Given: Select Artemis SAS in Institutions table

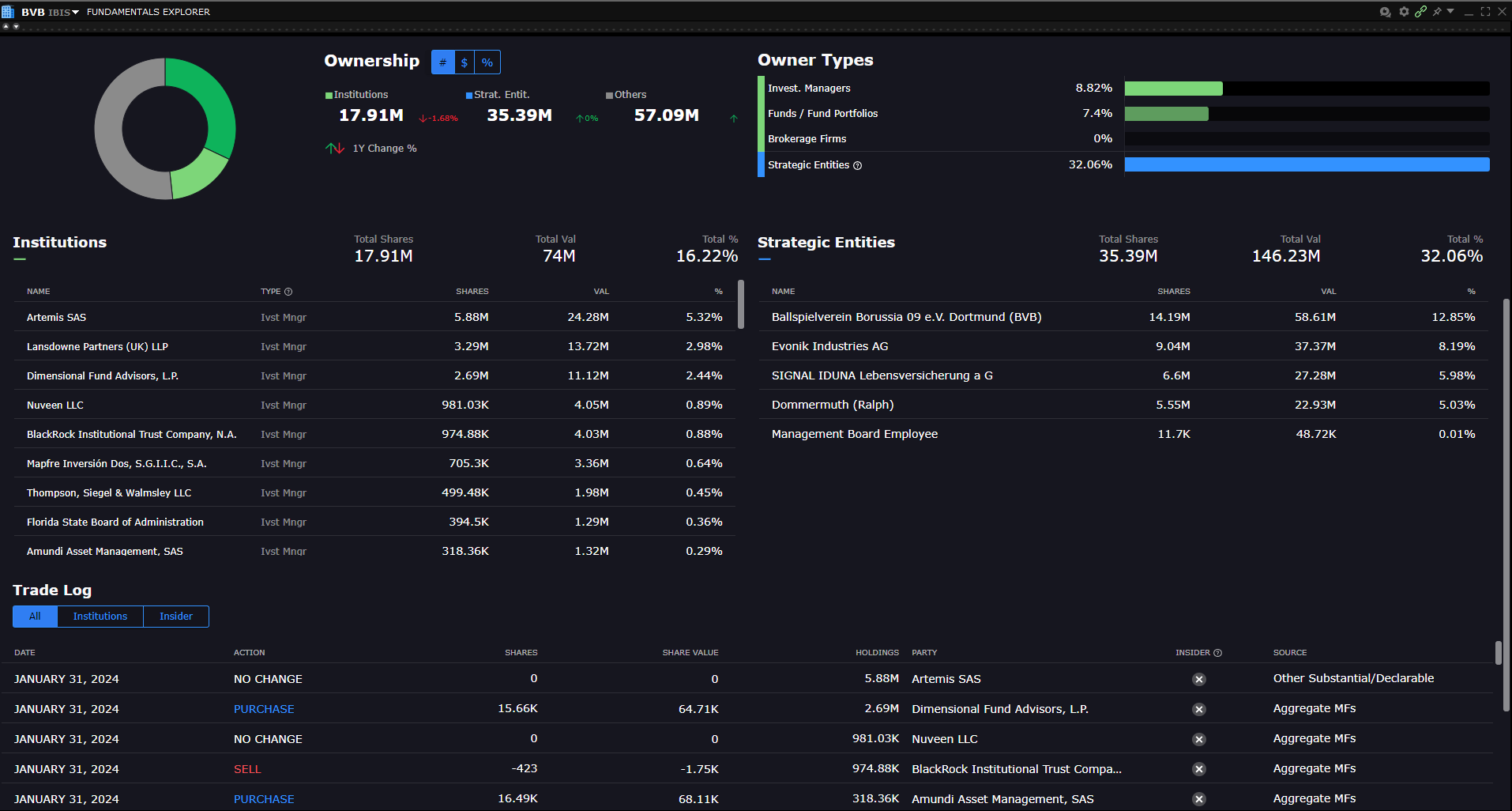Looking at the screenshot, I should click(x=374, y=317).
